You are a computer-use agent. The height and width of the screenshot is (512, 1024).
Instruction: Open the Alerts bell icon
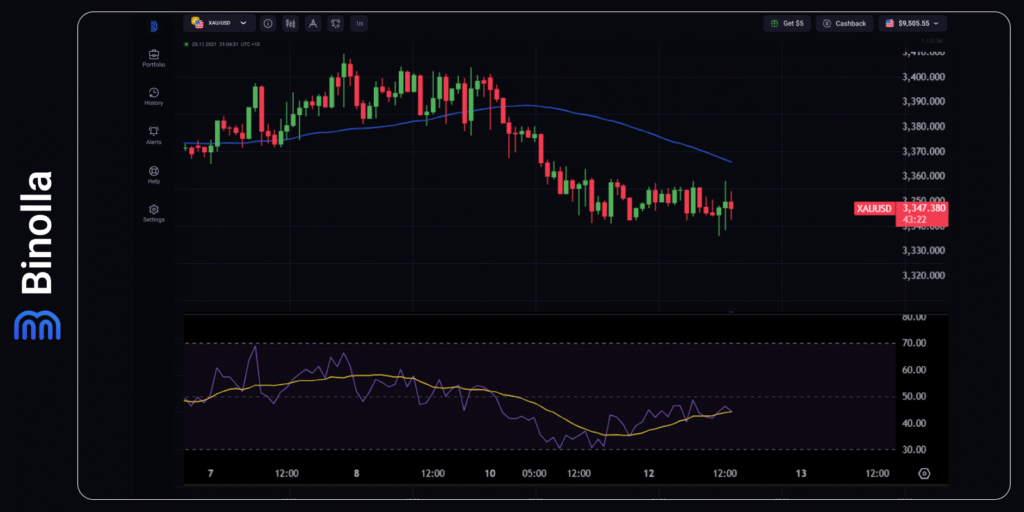(154, 134)
